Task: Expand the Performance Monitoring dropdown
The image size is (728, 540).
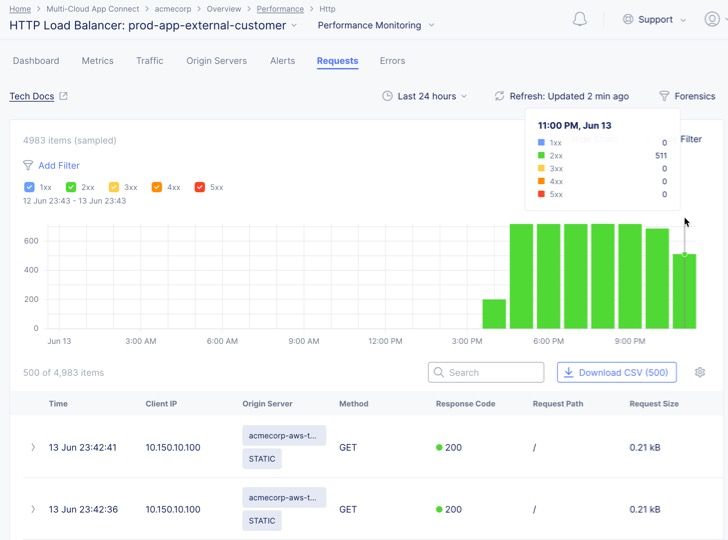Action: 376,25
